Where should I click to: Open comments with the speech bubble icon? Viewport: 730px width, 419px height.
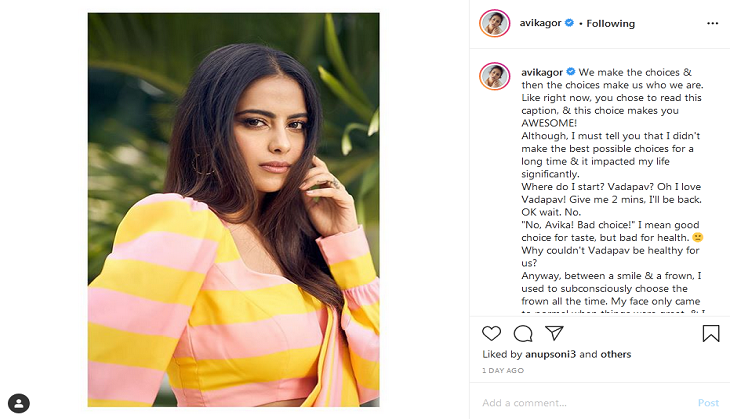(x=523, y=333)
